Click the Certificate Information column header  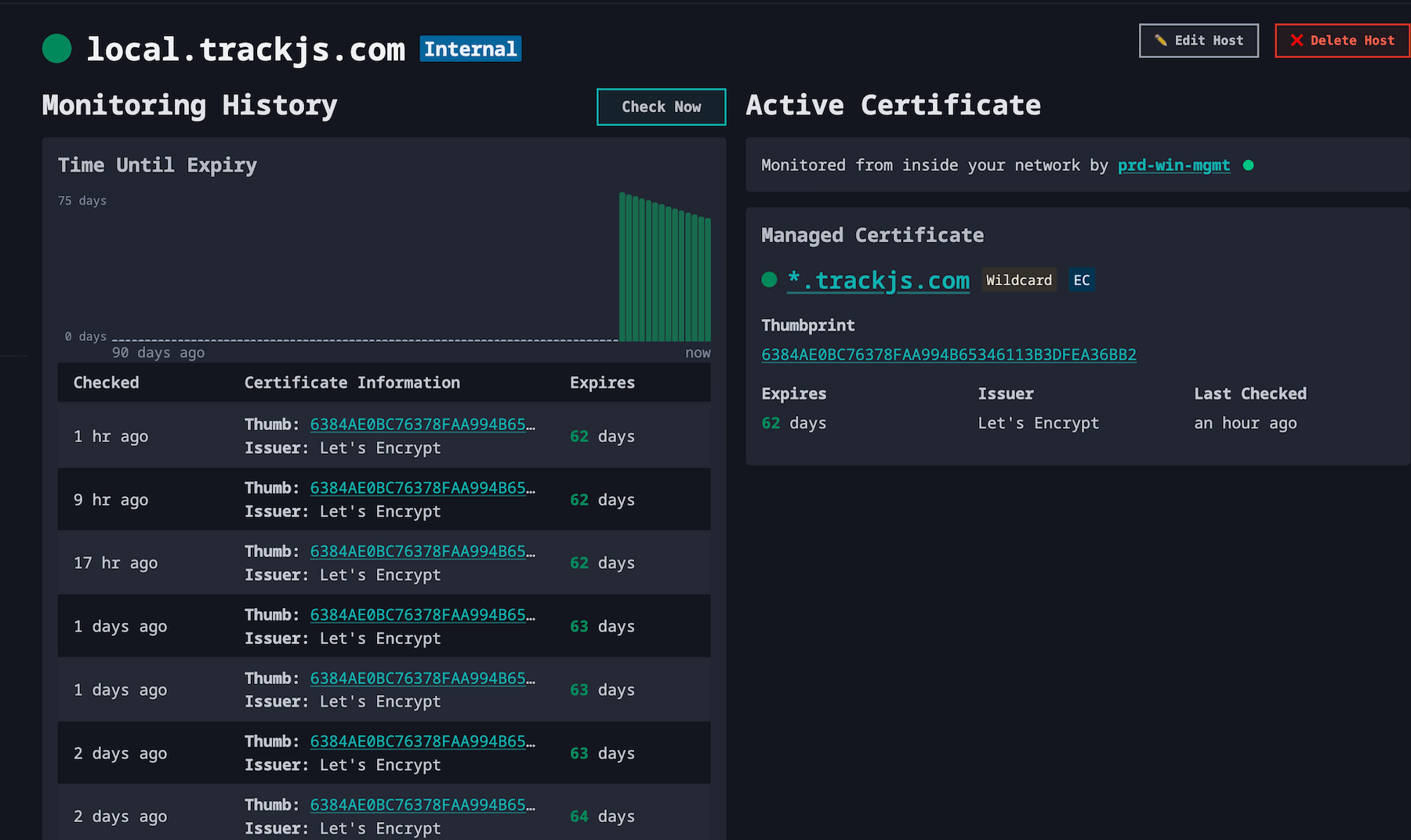click(352, 382)
